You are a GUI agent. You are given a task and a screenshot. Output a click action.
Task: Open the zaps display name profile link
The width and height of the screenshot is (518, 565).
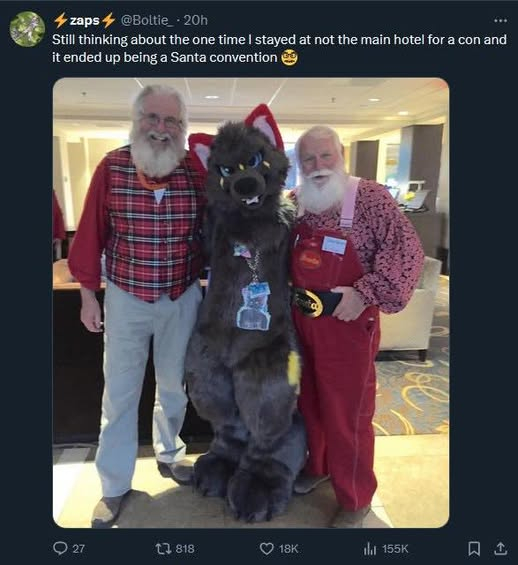click(85, 21)
